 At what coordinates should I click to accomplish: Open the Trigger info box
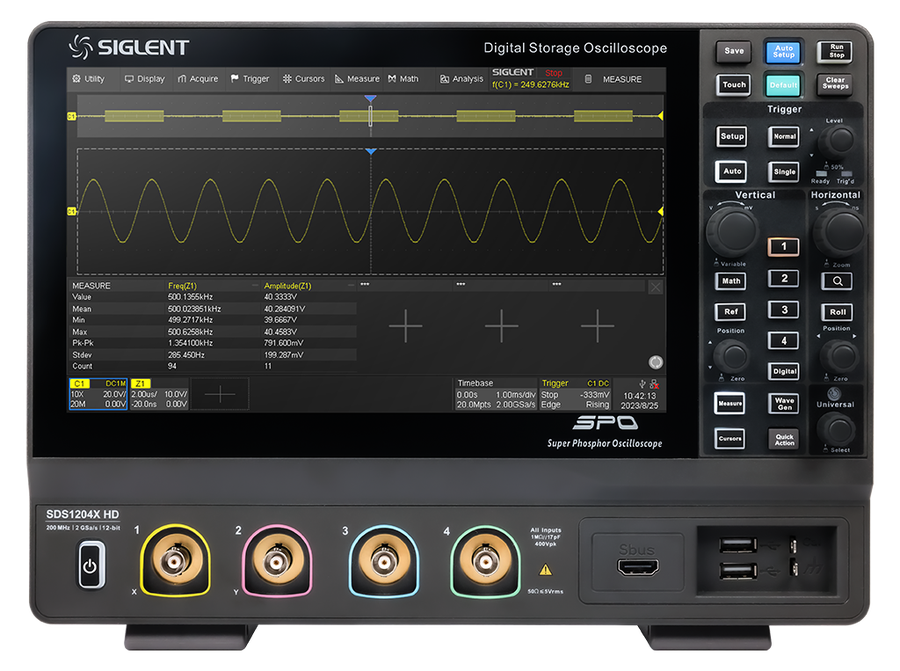tap(575, 394)
